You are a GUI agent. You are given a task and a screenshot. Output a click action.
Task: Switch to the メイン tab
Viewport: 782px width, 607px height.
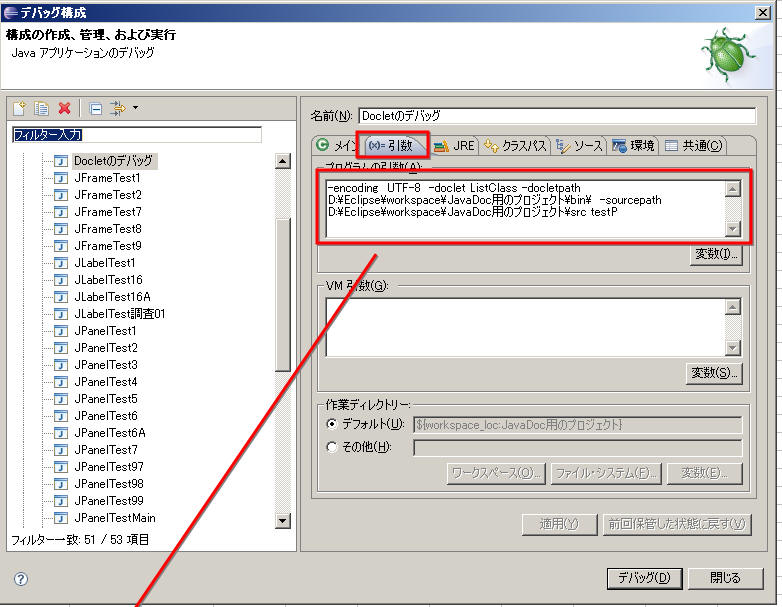click(335, 145)
